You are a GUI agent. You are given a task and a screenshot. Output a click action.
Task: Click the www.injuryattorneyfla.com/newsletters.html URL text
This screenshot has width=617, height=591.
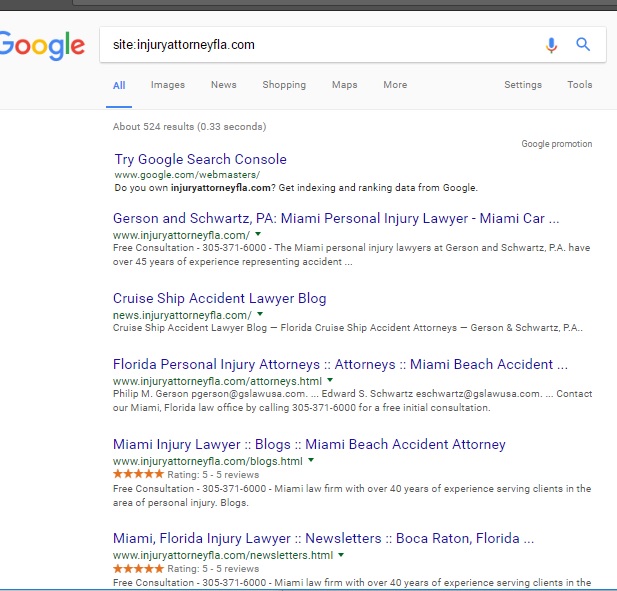tap(223, 556)
